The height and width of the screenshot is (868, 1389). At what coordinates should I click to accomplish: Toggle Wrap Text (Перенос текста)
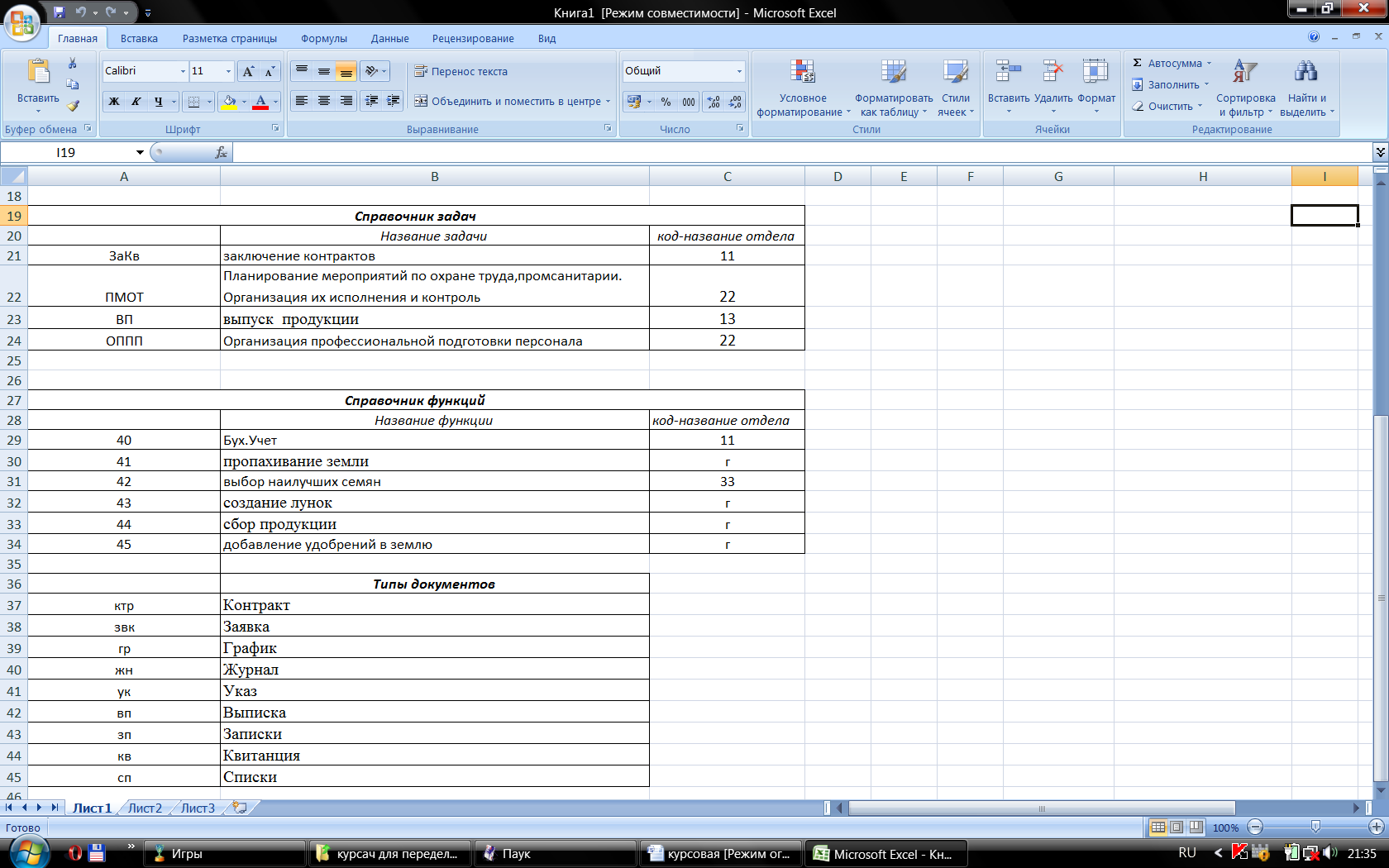(x=461, y=72)
